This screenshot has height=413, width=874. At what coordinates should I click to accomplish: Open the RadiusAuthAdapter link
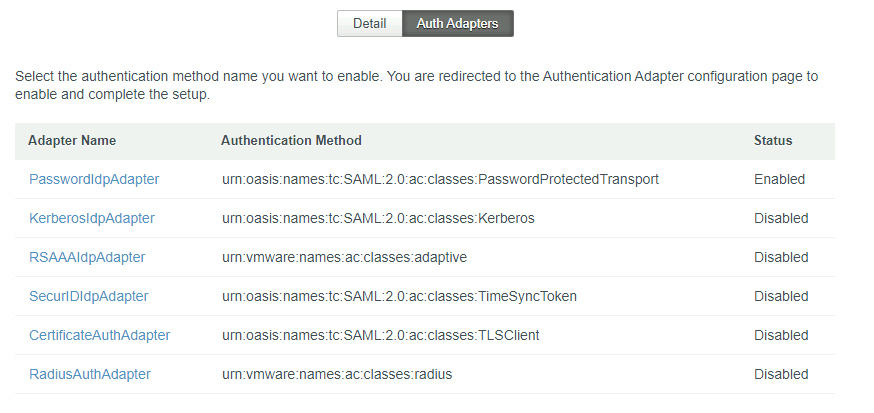point(90,375)
